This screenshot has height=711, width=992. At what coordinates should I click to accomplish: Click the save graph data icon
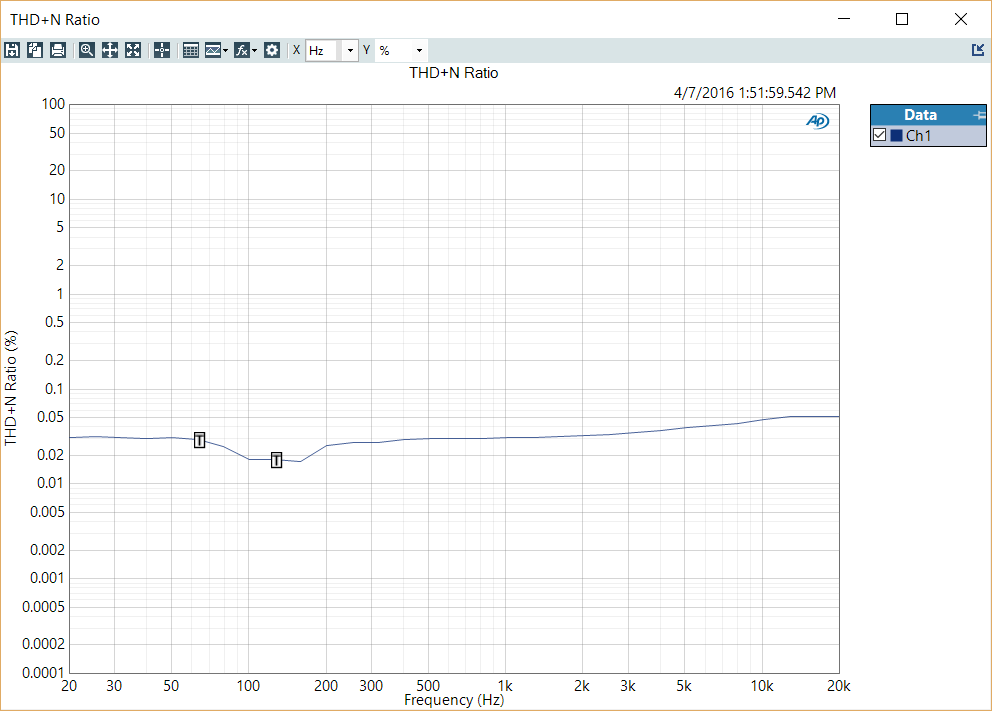coord(12,50)
